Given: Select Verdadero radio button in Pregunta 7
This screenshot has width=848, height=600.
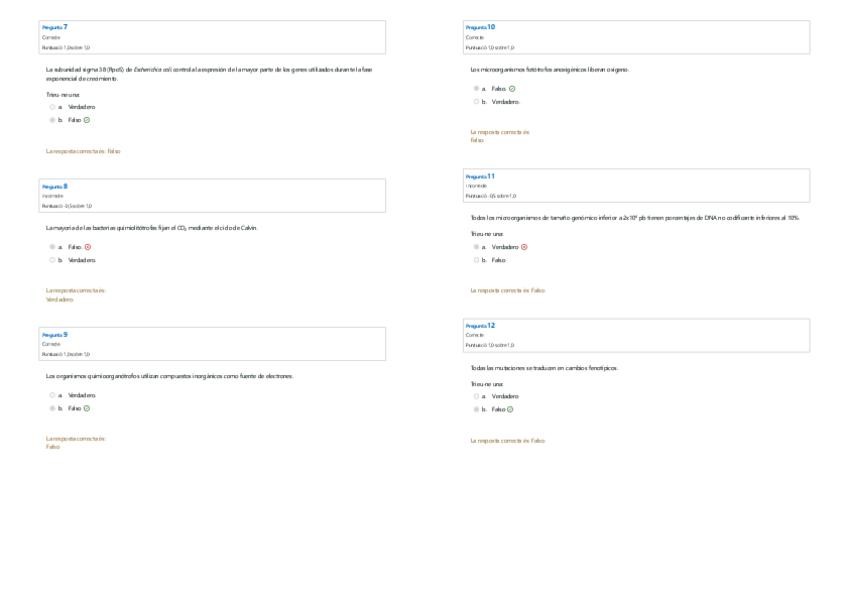Looking at the screenshot, I should [52, 106].
